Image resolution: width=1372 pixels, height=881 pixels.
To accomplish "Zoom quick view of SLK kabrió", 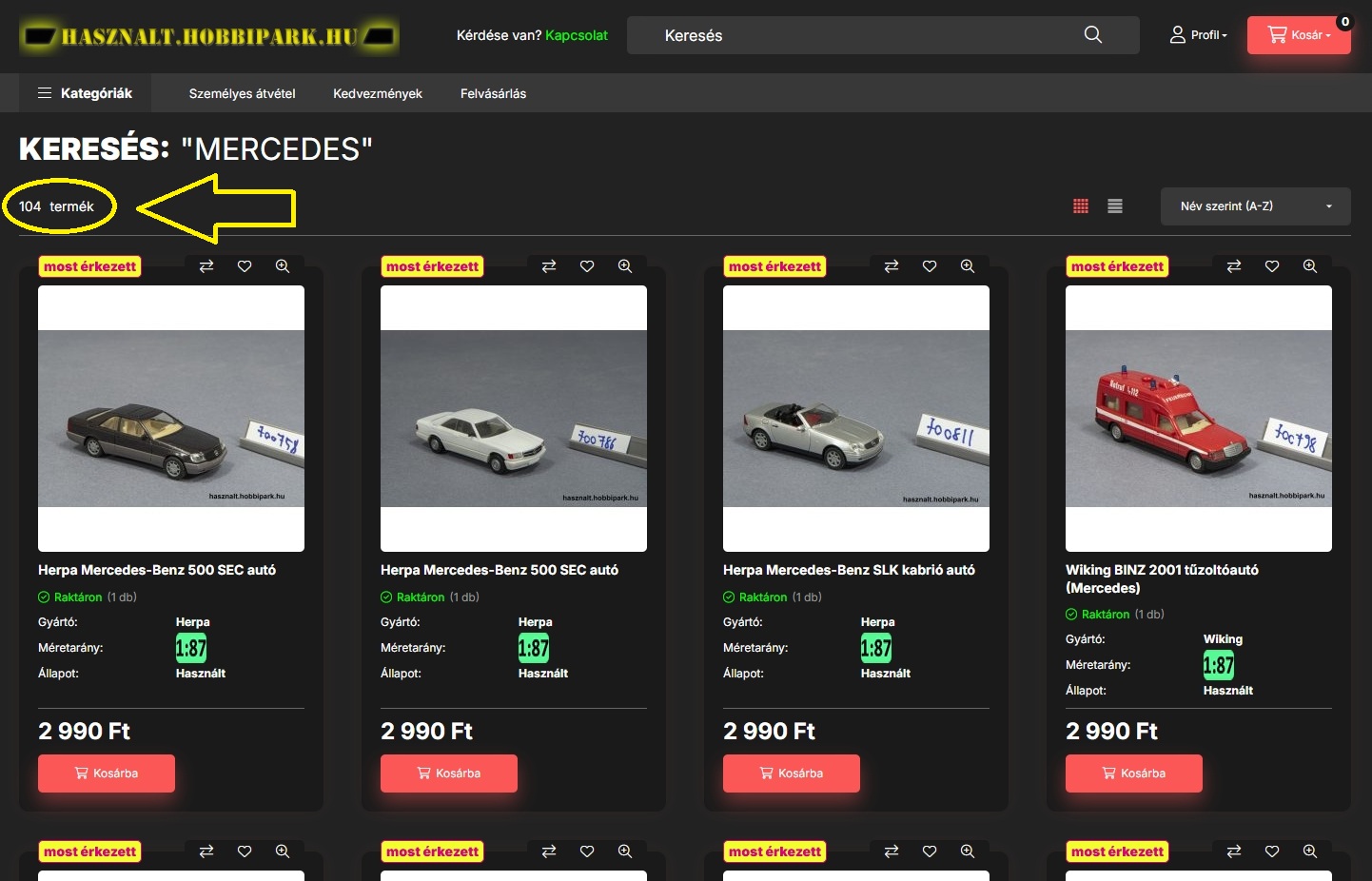I will click(x=968, y=266).
